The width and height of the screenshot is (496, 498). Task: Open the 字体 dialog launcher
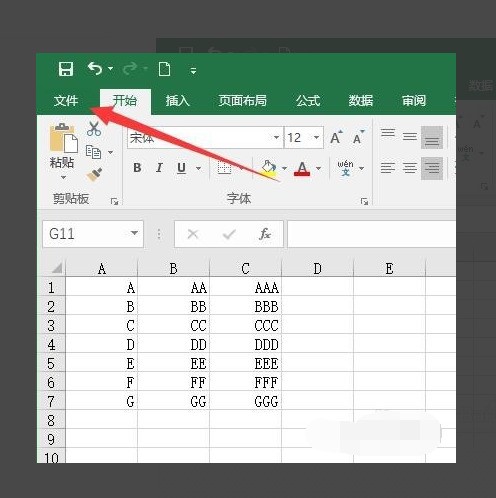click(364, 201)
